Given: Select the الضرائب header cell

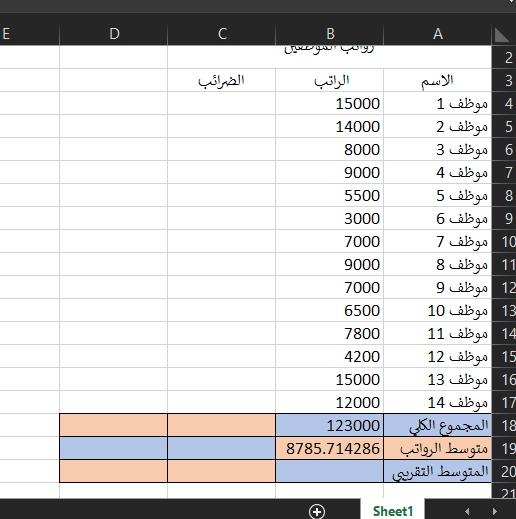Looking at the screenshot, I should point(222,80).
